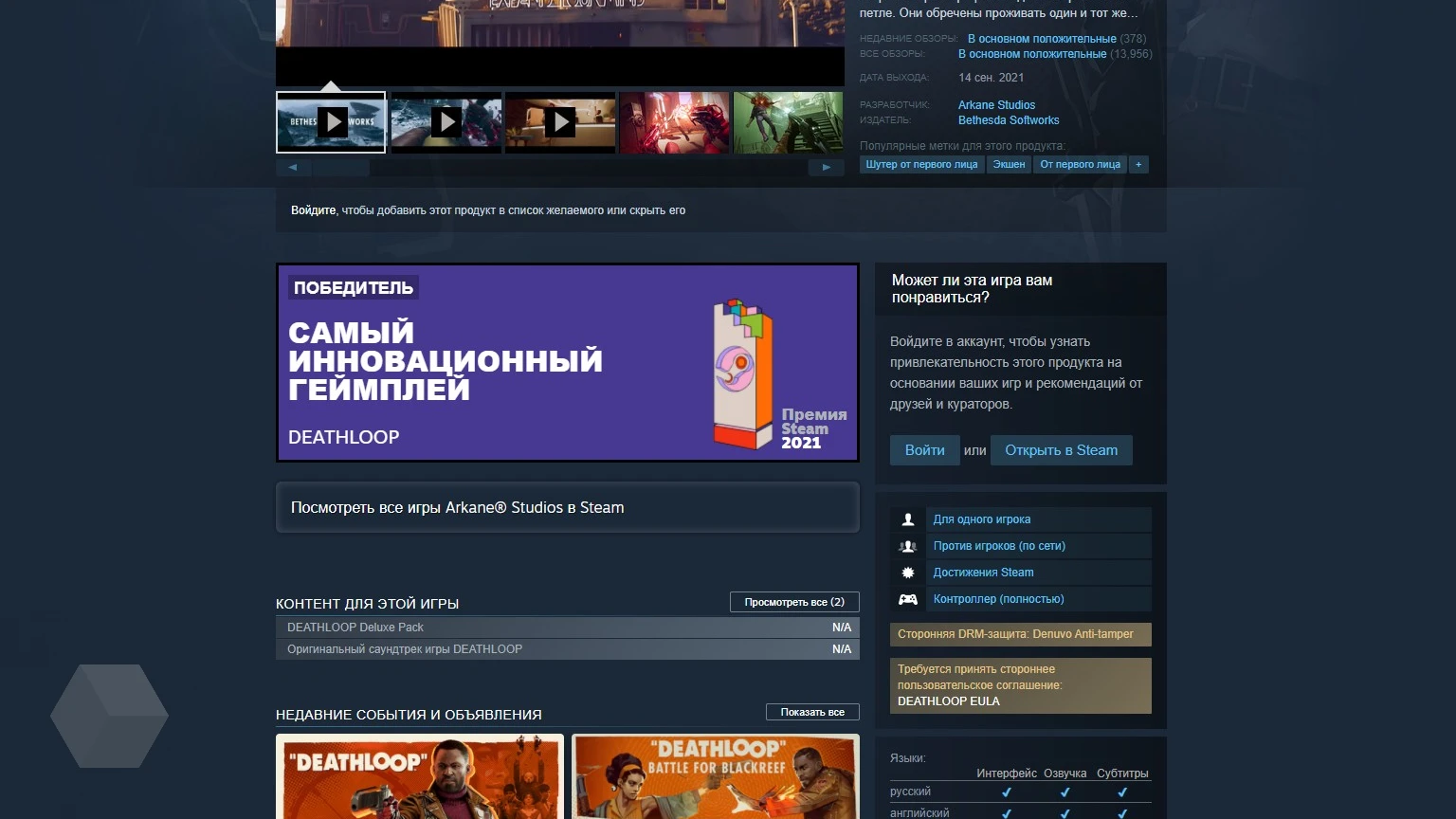Screen dimensions: 1456x819
Task: Click the 'Интерфейс' column header
Action: pos(1007,773)
